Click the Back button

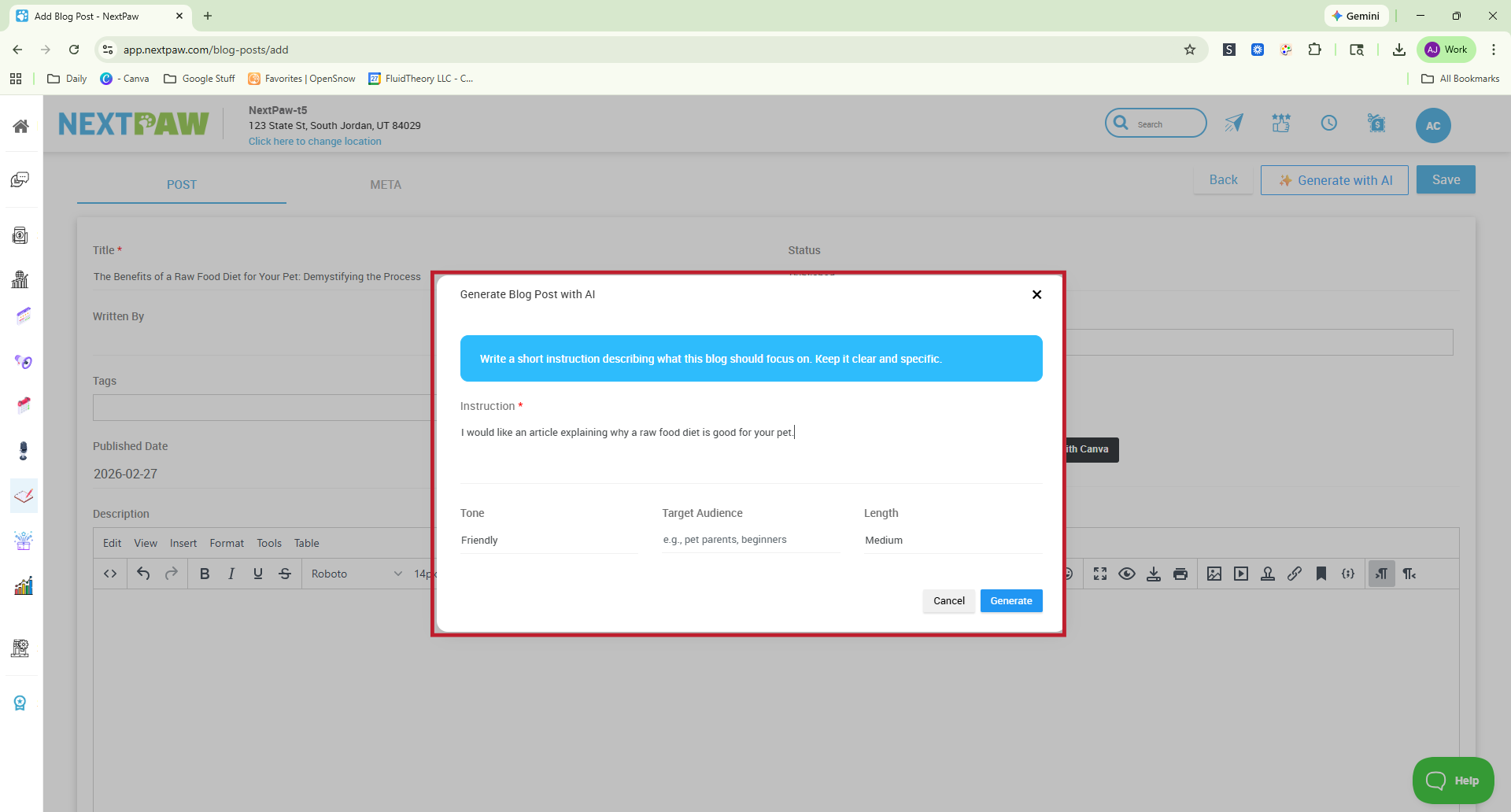[1223, 180]
